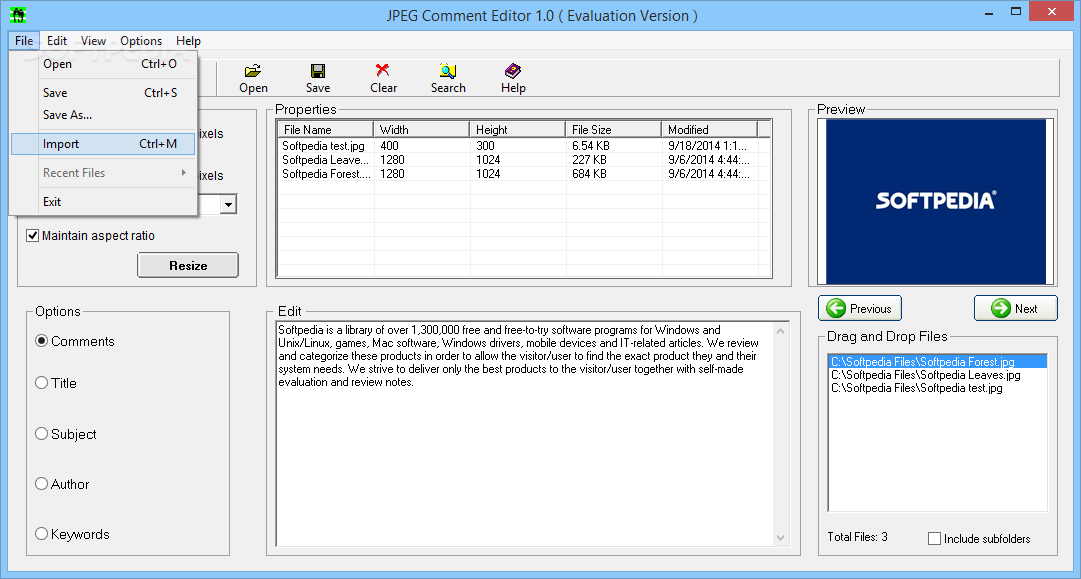Select C:\Softpedia Files\Softpedia Forest.jpg in list
The width and height of the screenshot is (1081, 579).
coord(937,361)
